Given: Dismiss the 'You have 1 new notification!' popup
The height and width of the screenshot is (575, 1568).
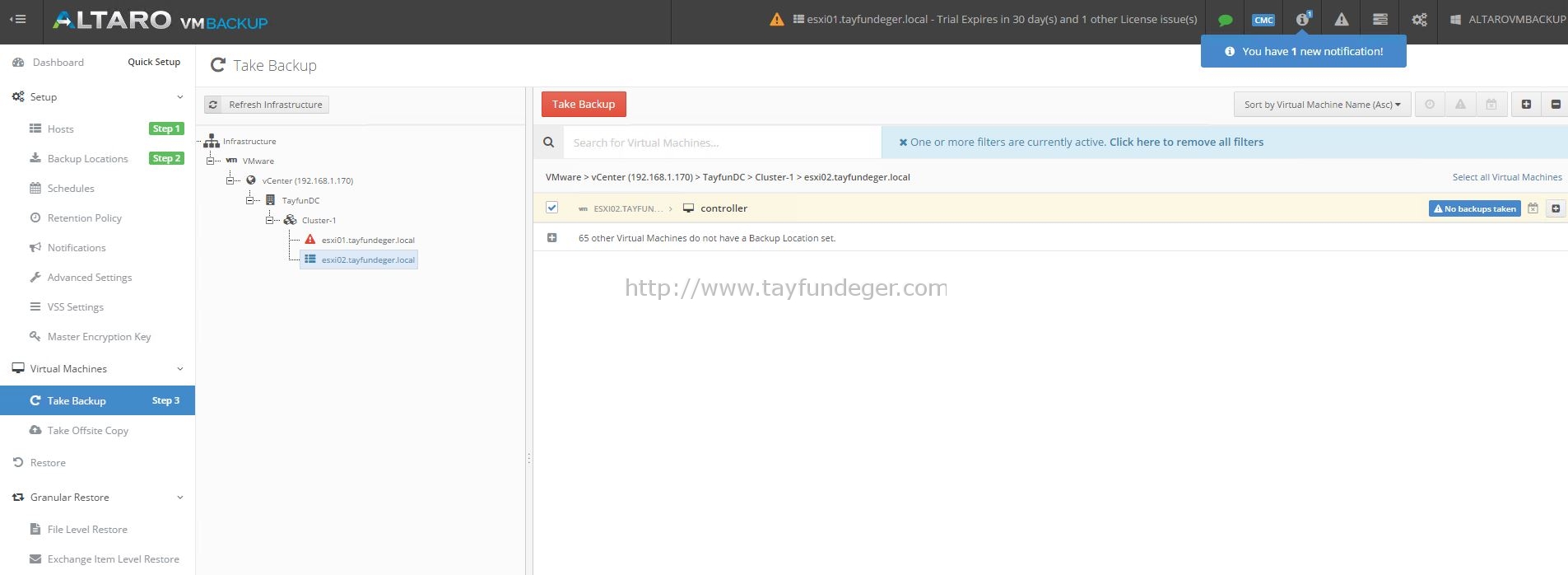Looking at the screenshot, I should click(1303, 51).
